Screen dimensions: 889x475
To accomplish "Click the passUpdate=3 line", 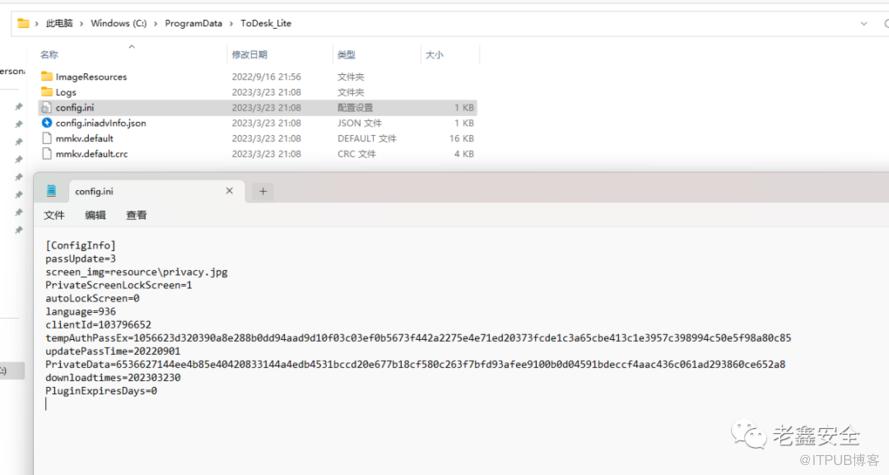I will tap(81, 258).
